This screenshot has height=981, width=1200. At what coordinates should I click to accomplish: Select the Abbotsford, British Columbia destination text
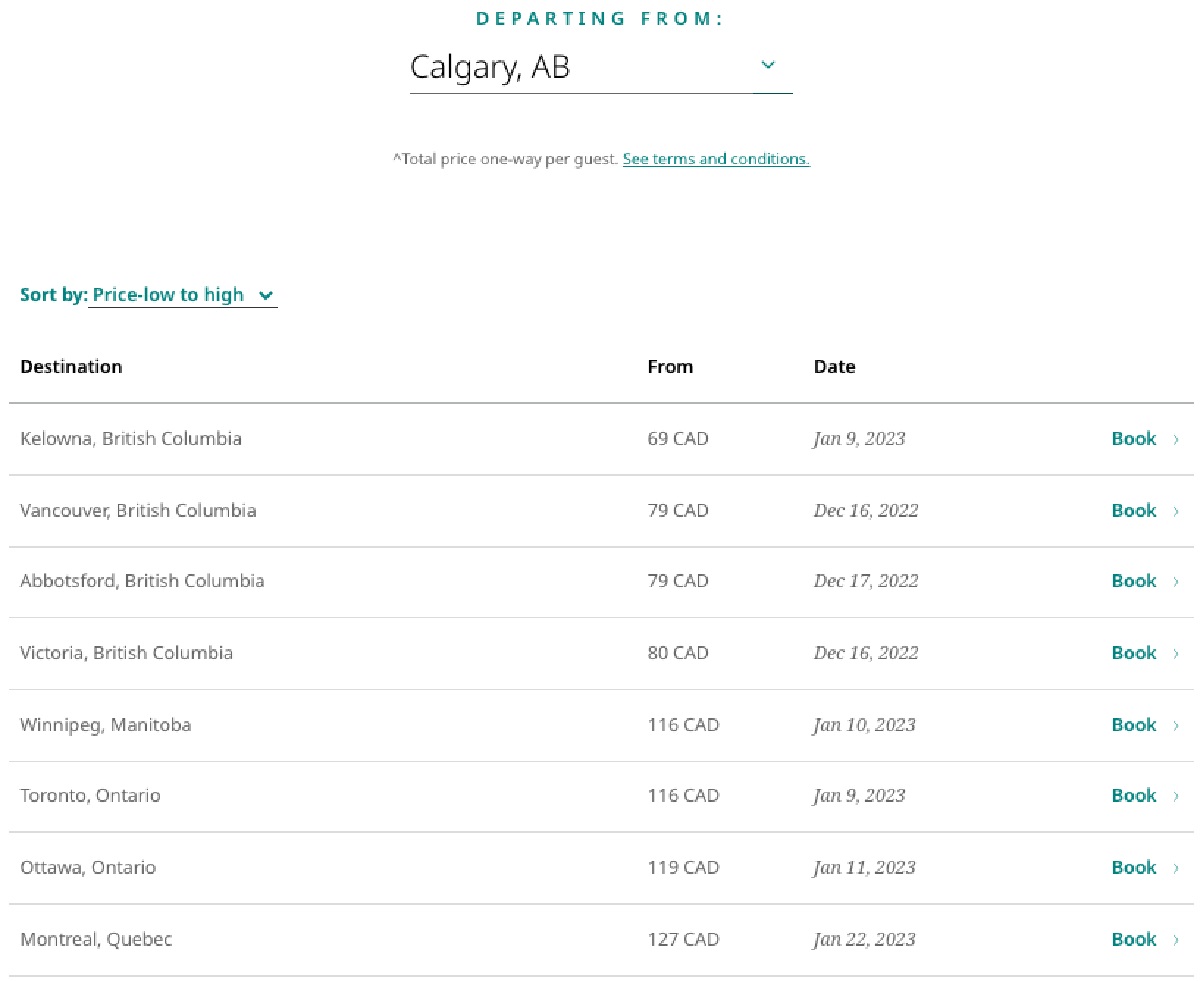pos(142,581)
